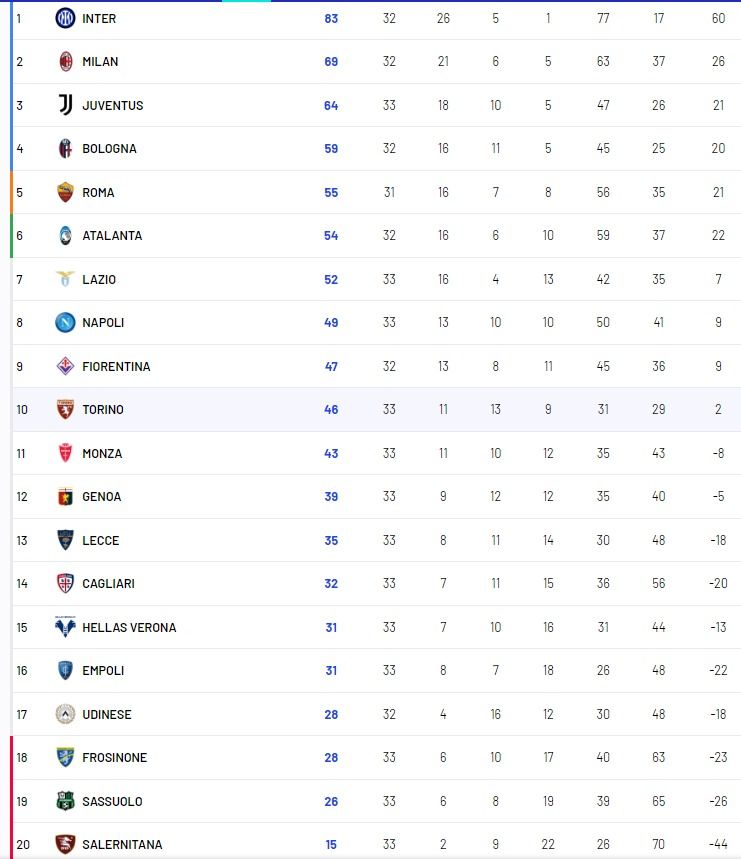Click the Fiorentina club crest
This screenshot has width=741, height=859.
tap(65, 366)
